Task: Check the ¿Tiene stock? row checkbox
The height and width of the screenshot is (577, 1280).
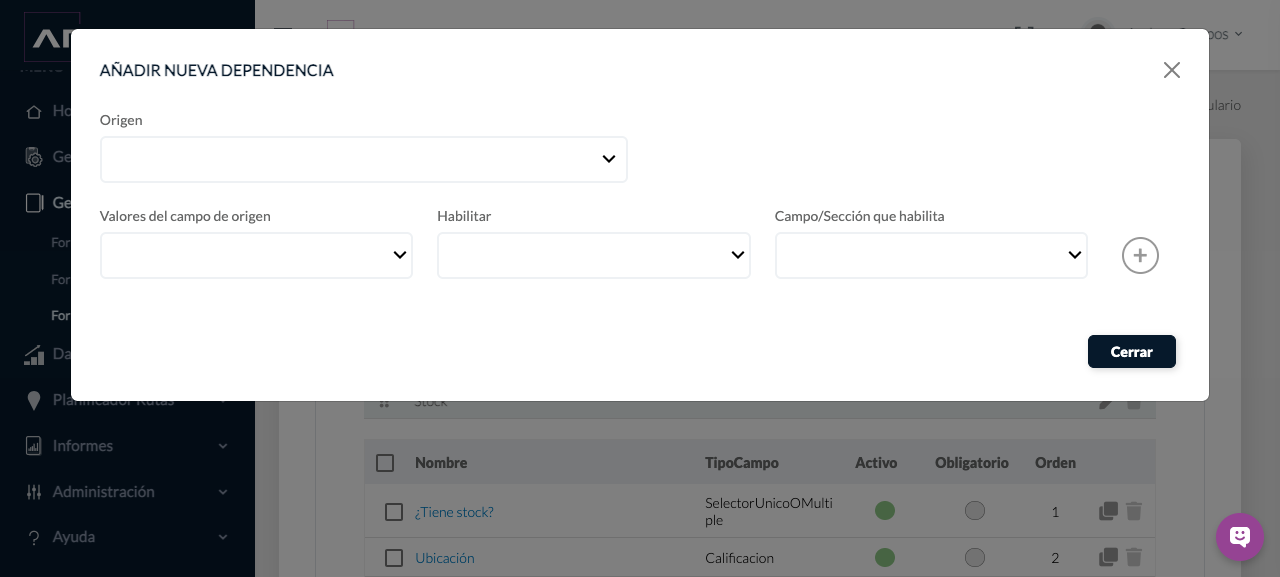Action: 394,512
